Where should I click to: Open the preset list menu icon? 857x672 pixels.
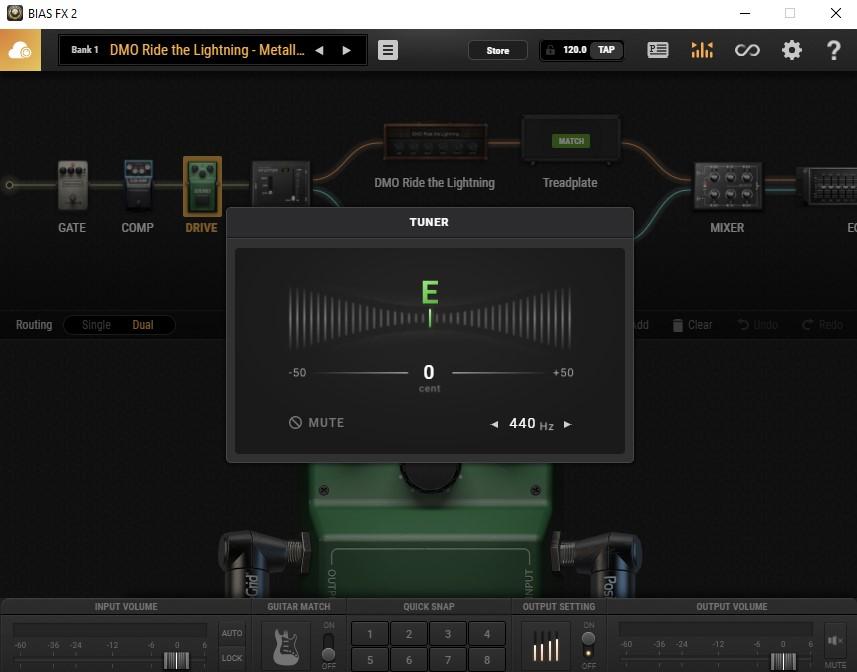(x=388, y=50)
